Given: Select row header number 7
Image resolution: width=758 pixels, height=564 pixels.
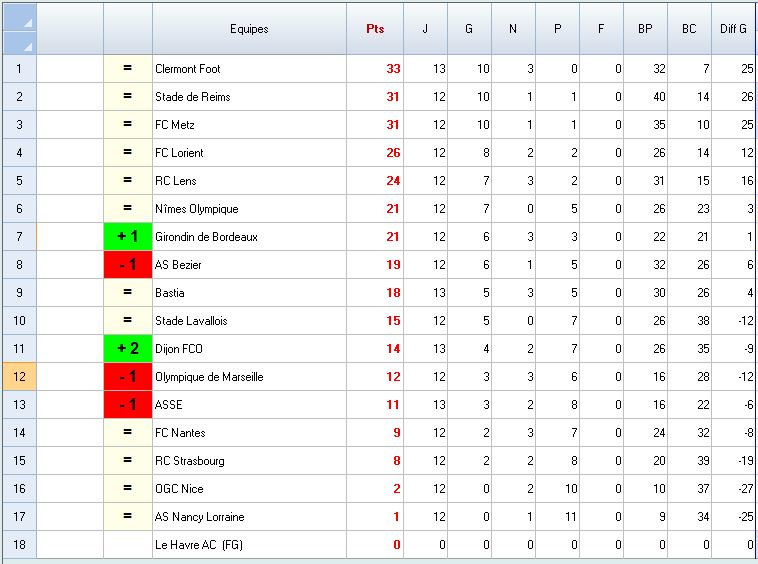Looking at the screenshot, I should (18, 237).
